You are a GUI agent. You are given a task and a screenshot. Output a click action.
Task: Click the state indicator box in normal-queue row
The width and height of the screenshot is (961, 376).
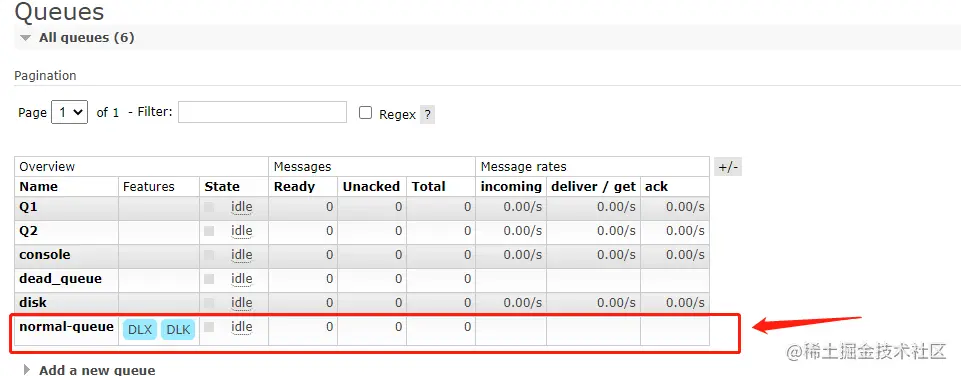(210, 328)
